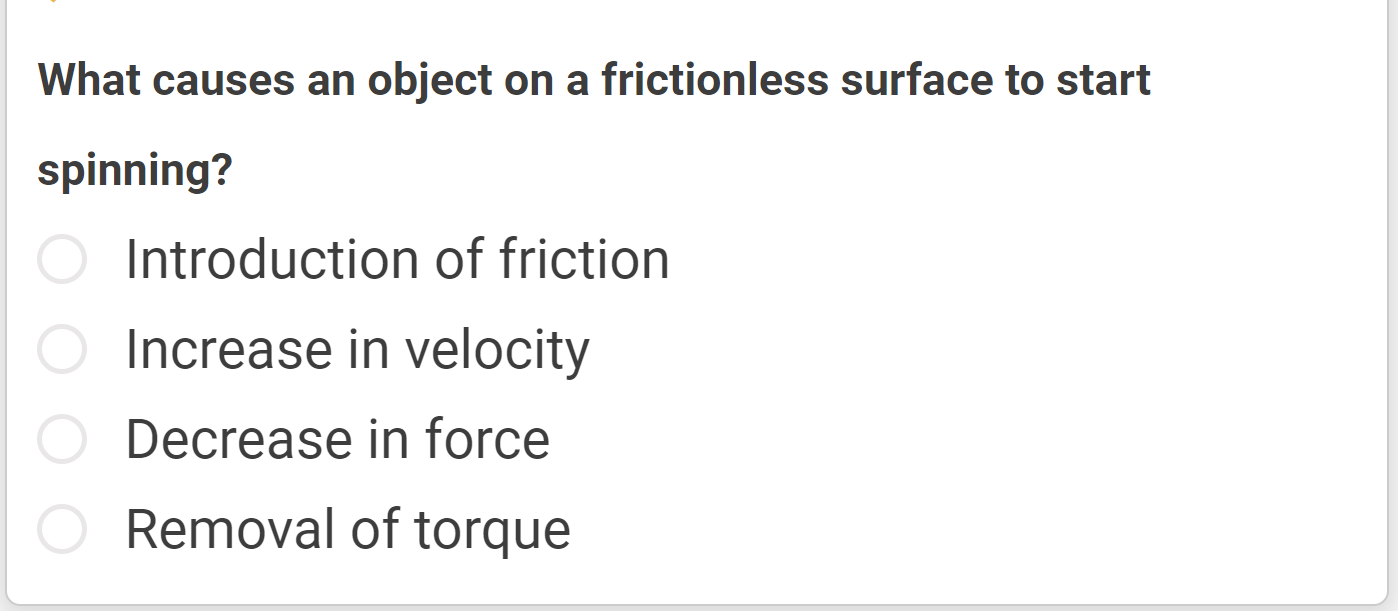The image size is (1398, 611).
Task: Click the second answer choice row
Action: [x=300, y=349]
